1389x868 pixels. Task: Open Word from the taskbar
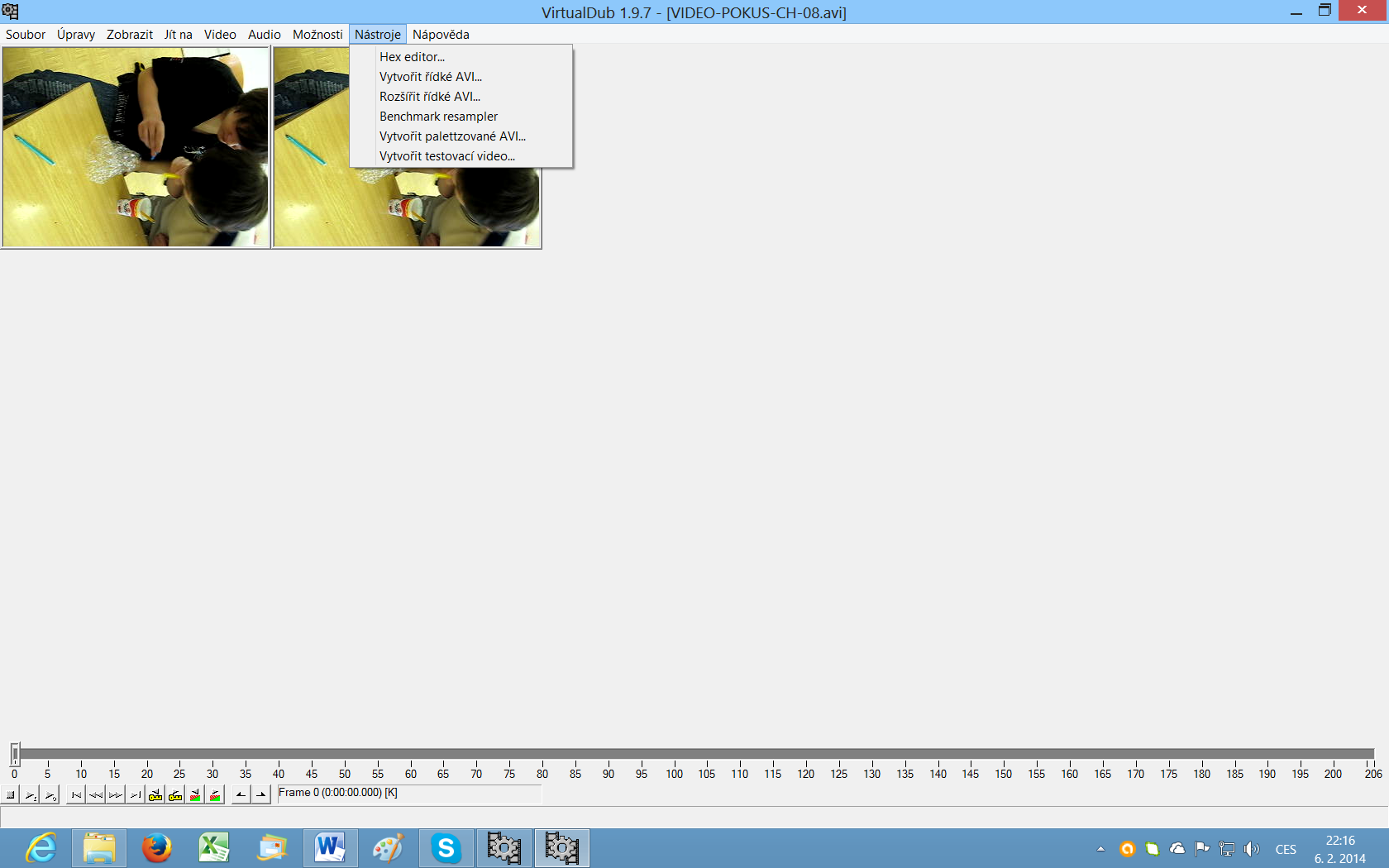coord(330,848)
